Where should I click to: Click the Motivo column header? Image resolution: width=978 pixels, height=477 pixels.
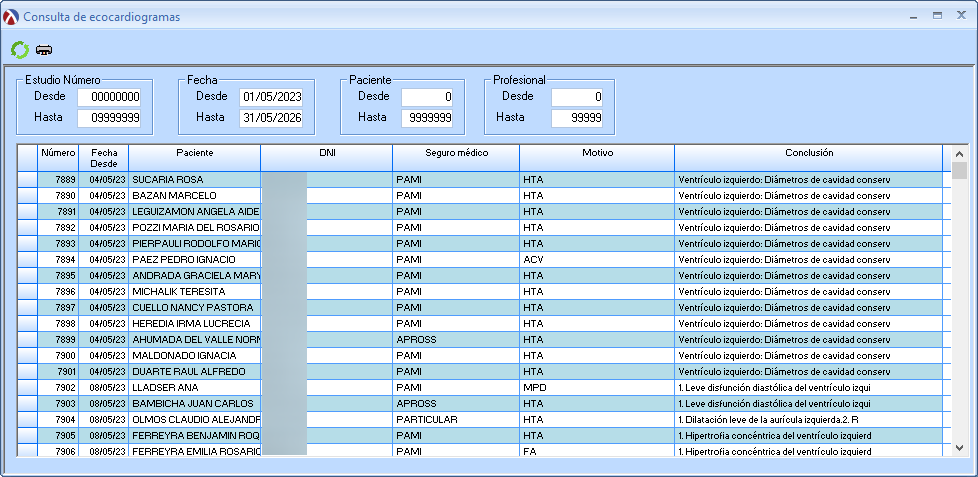point(597,158)
